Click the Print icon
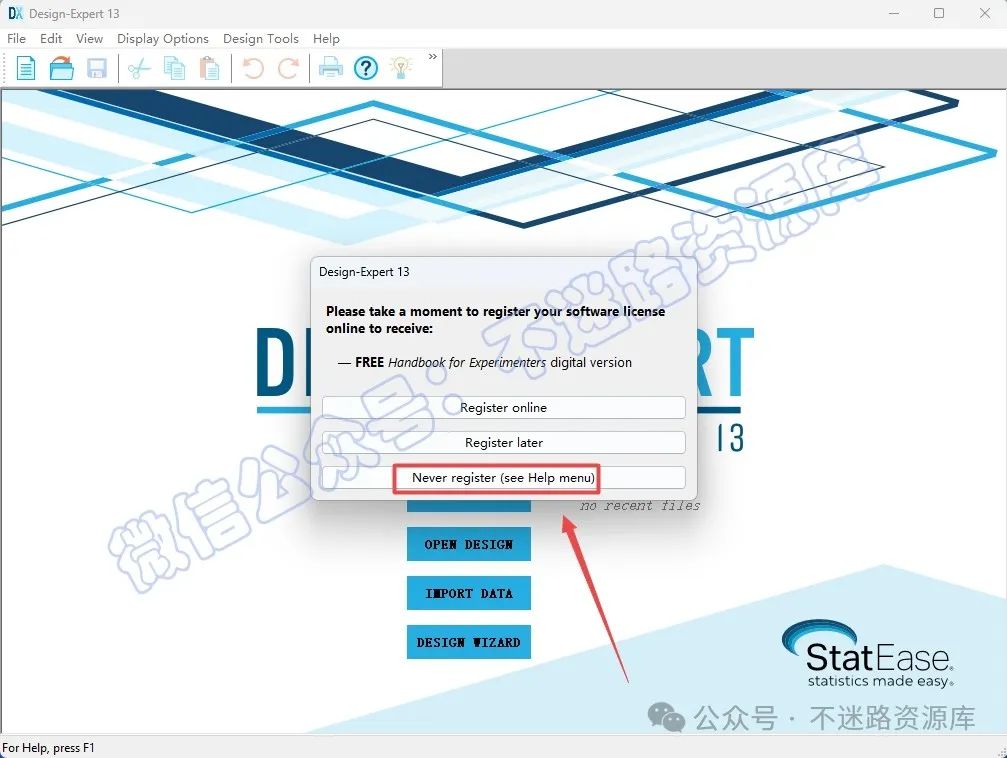The width and height of the screenshot is (1007, 758). (x=331, y=67)
